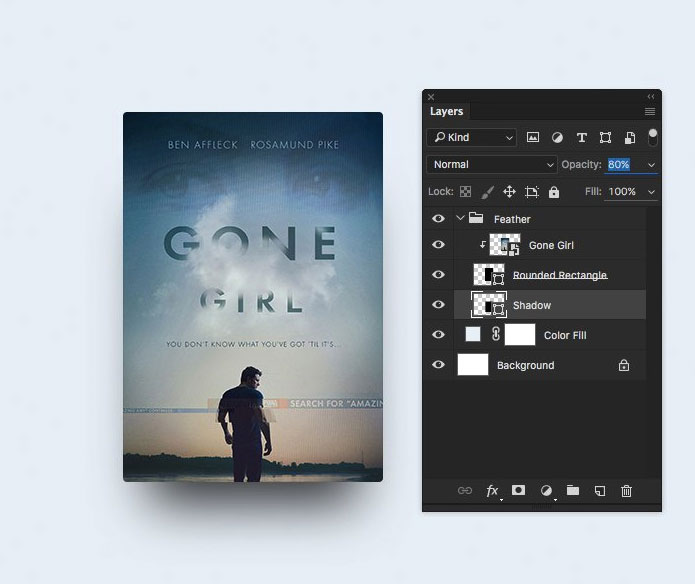
Task: Click the Color Fill layer mask thumbnail
Action: click(520, 335)
